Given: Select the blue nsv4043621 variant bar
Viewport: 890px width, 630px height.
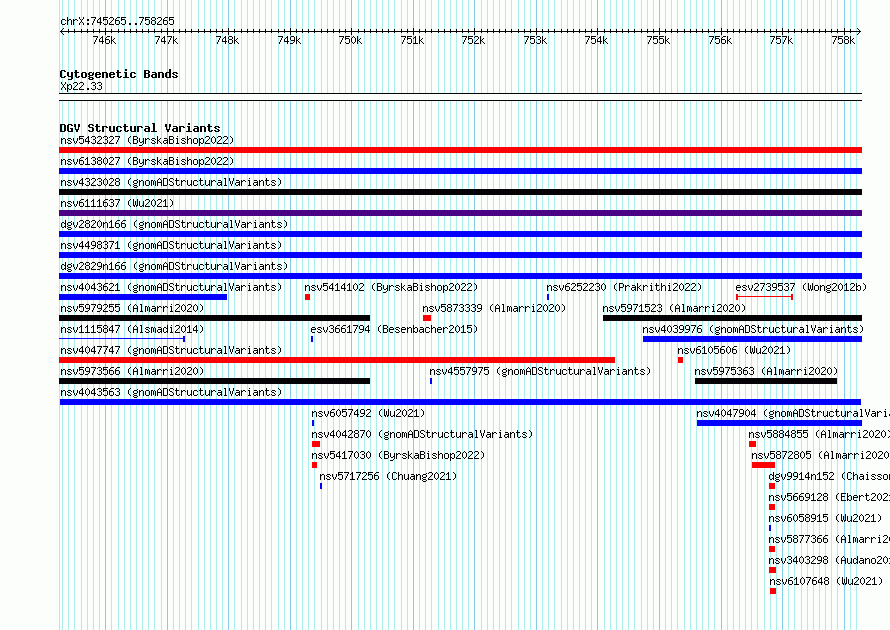Looking at the screenshot, I should click(143, 297).
